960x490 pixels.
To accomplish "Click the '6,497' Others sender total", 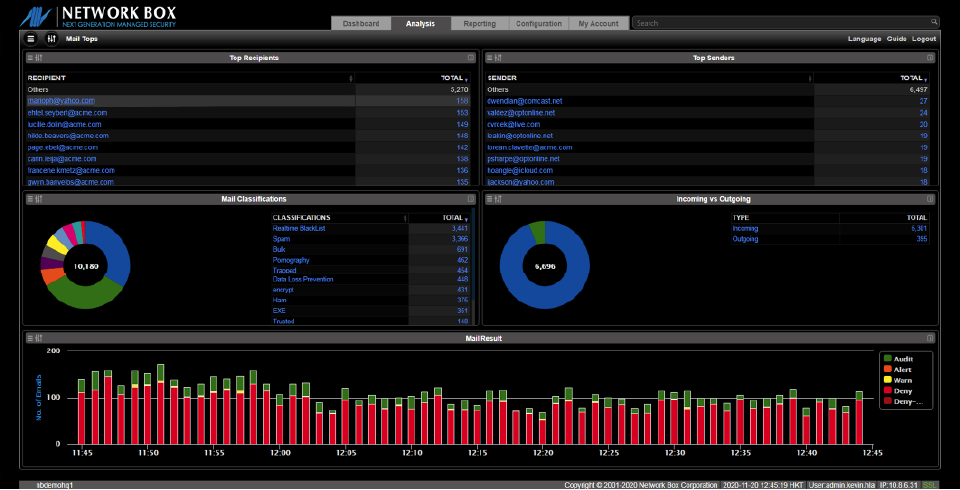I will coord(918,89).
